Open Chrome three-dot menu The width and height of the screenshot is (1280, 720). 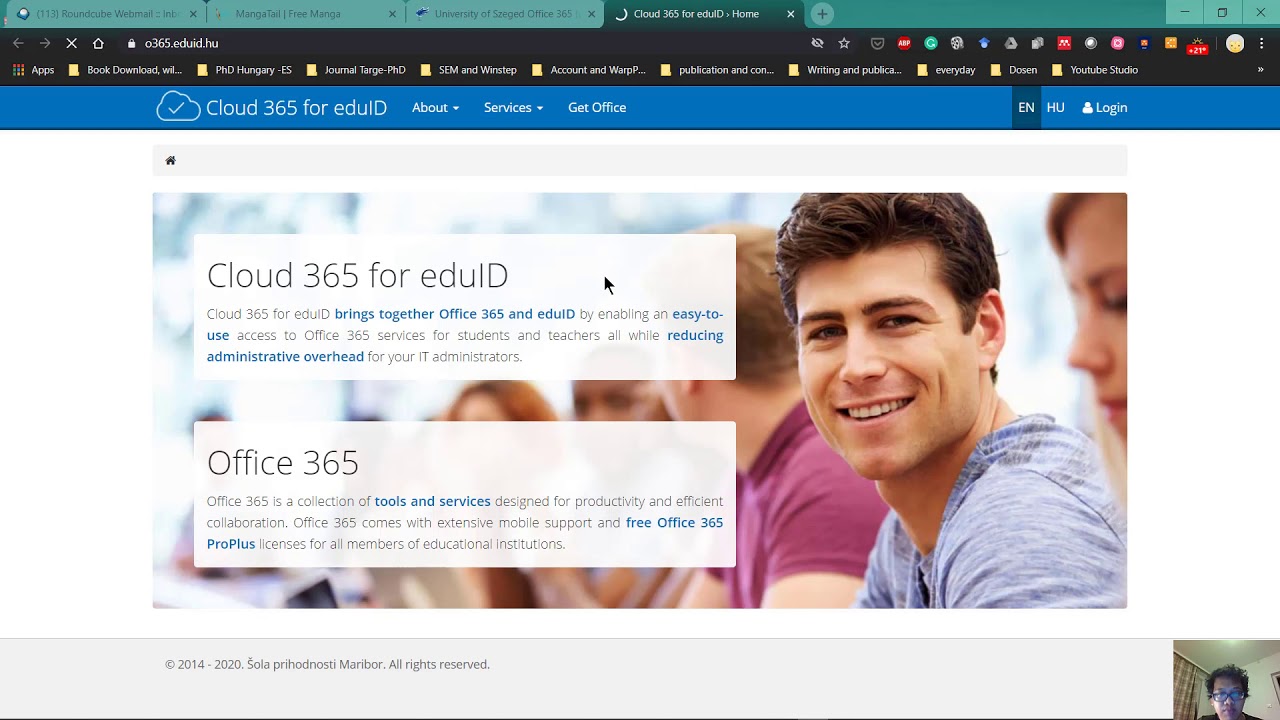coord(1262,43)
